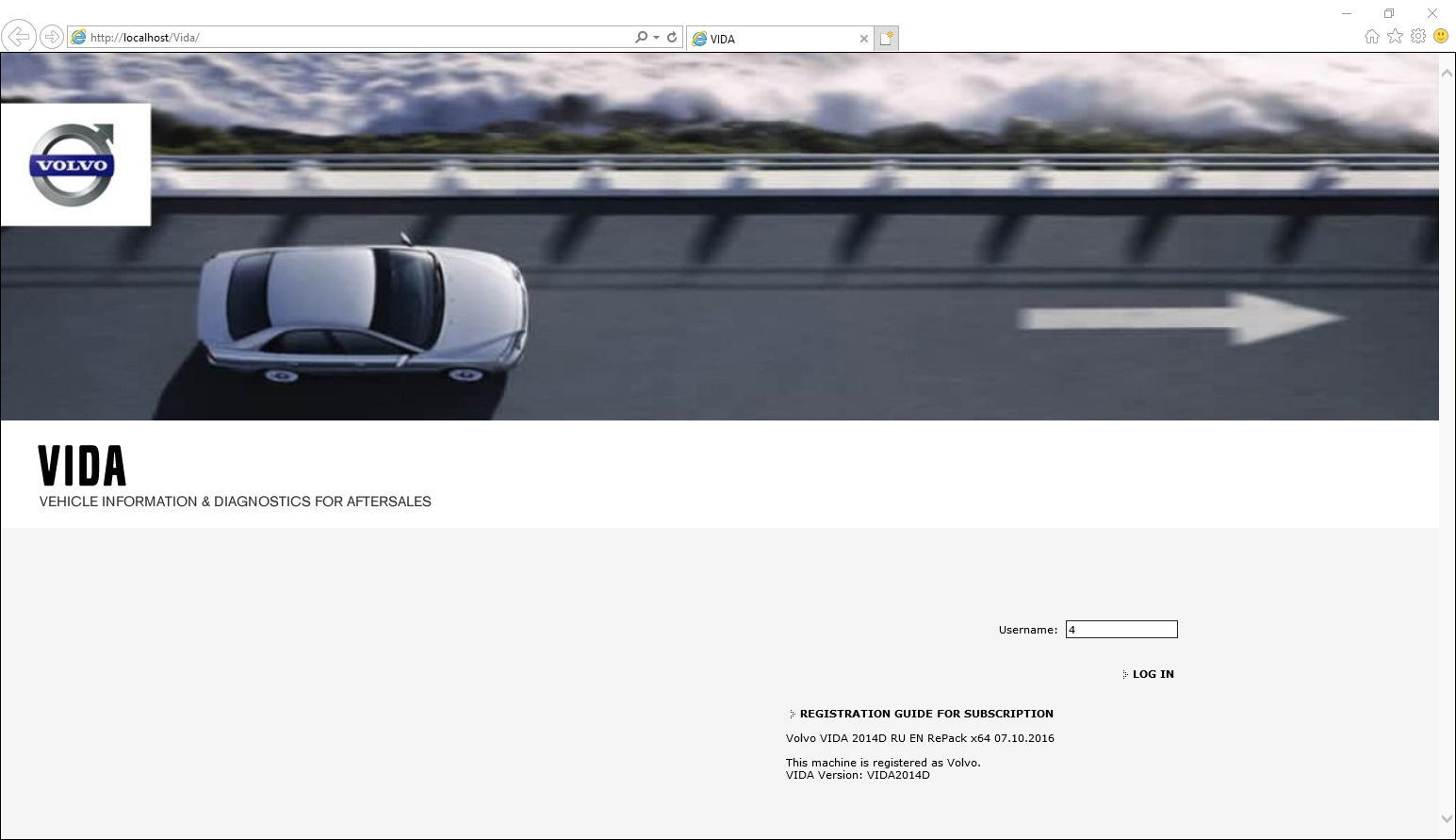
Task: Select the VIDA browser tab
Action: click(x=779, y=39)
